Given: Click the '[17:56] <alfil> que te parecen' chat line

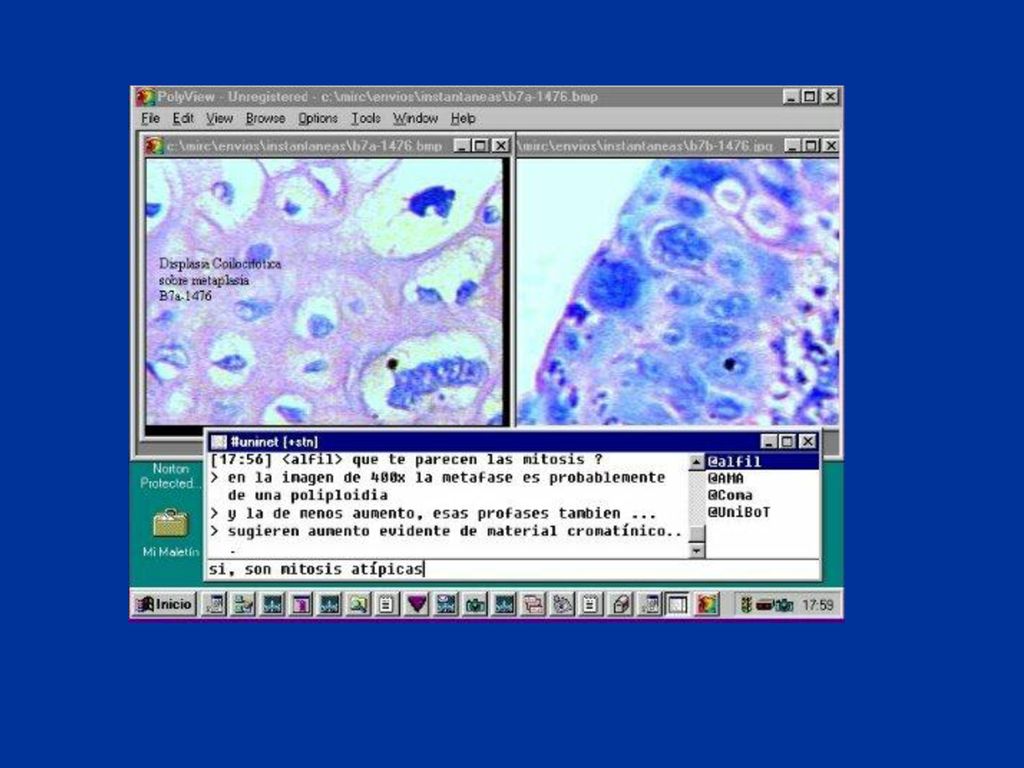Looking at the screenshot, I should tap(406, 460).
